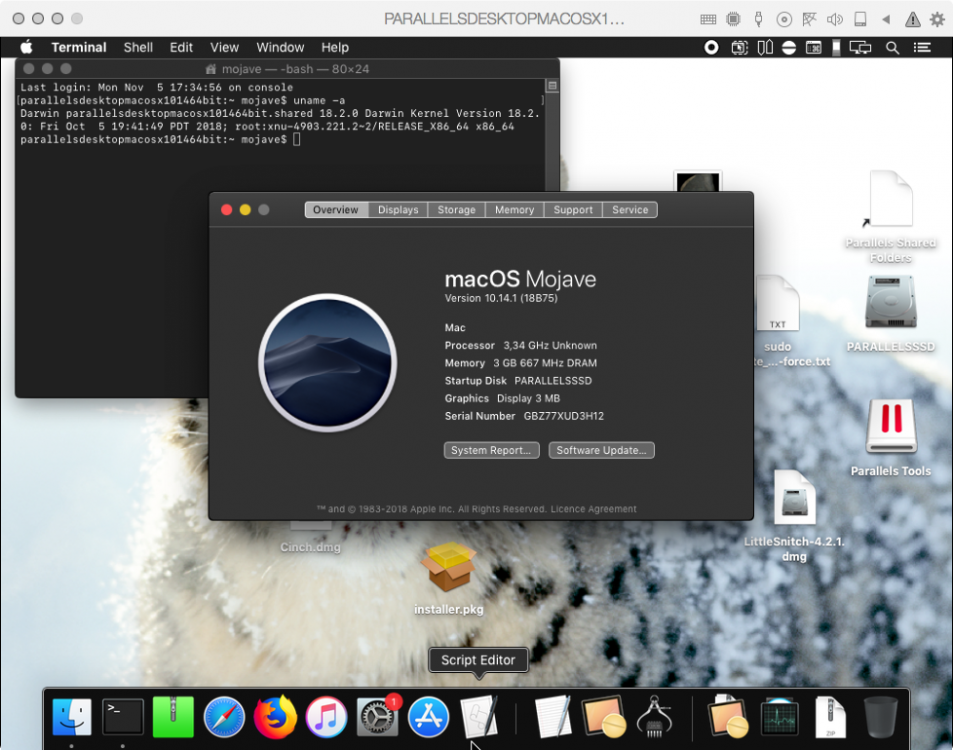
Task: Open System Preferences with the update badge
Action: [x=377, y=716]
